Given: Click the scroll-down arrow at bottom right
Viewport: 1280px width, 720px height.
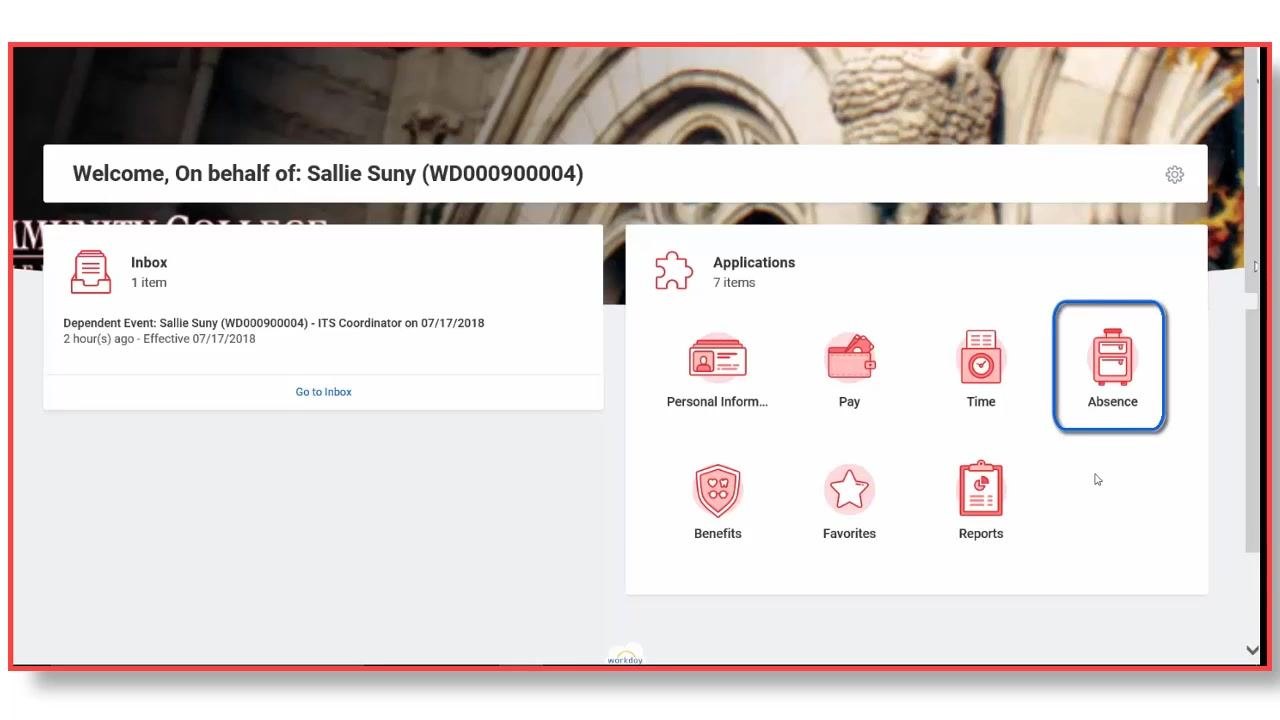Looking at the screenshot, I should click(1252, 650).
